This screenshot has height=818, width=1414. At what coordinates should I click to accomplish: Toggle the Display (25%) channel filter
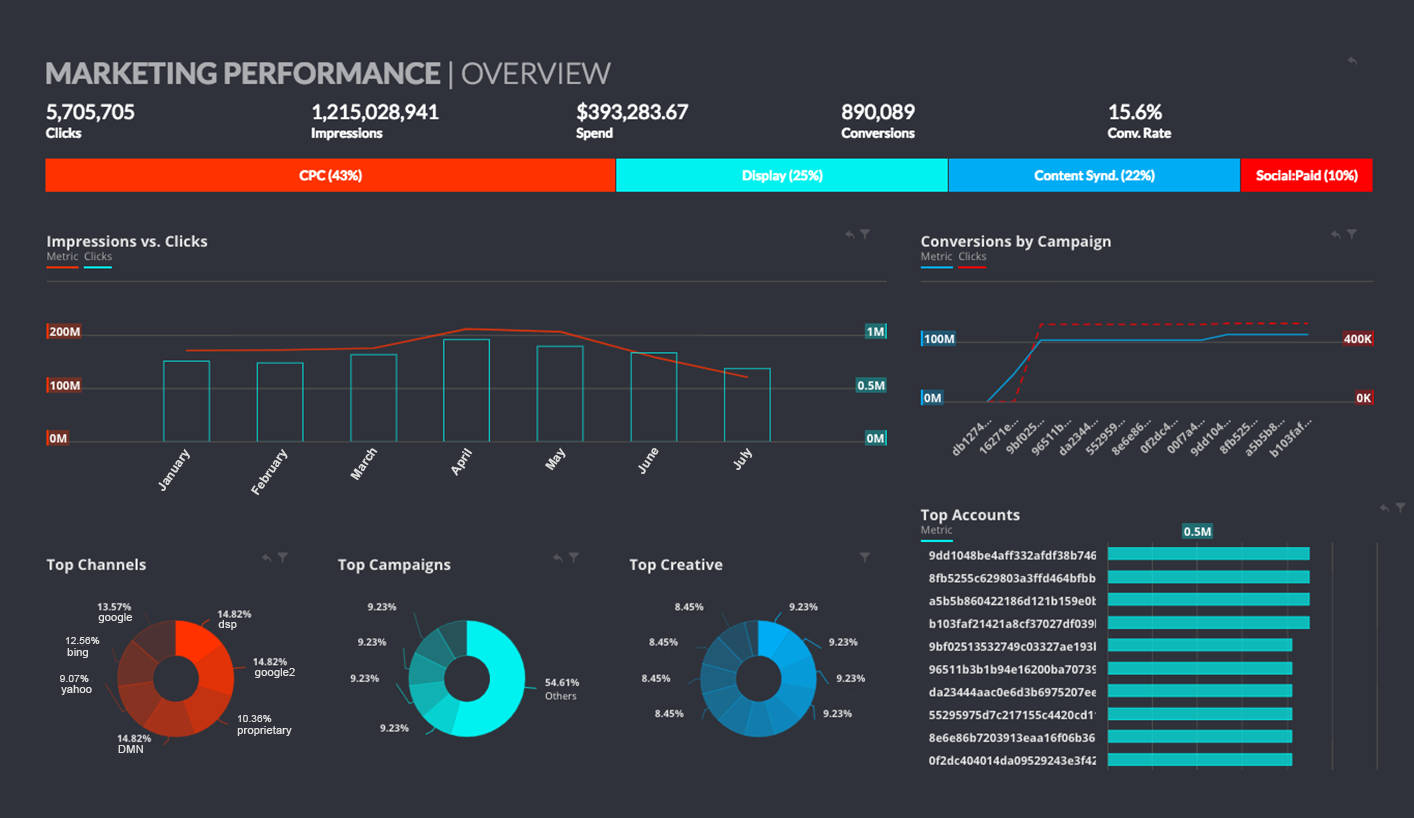pyautogui.click(x=781, y=174)
